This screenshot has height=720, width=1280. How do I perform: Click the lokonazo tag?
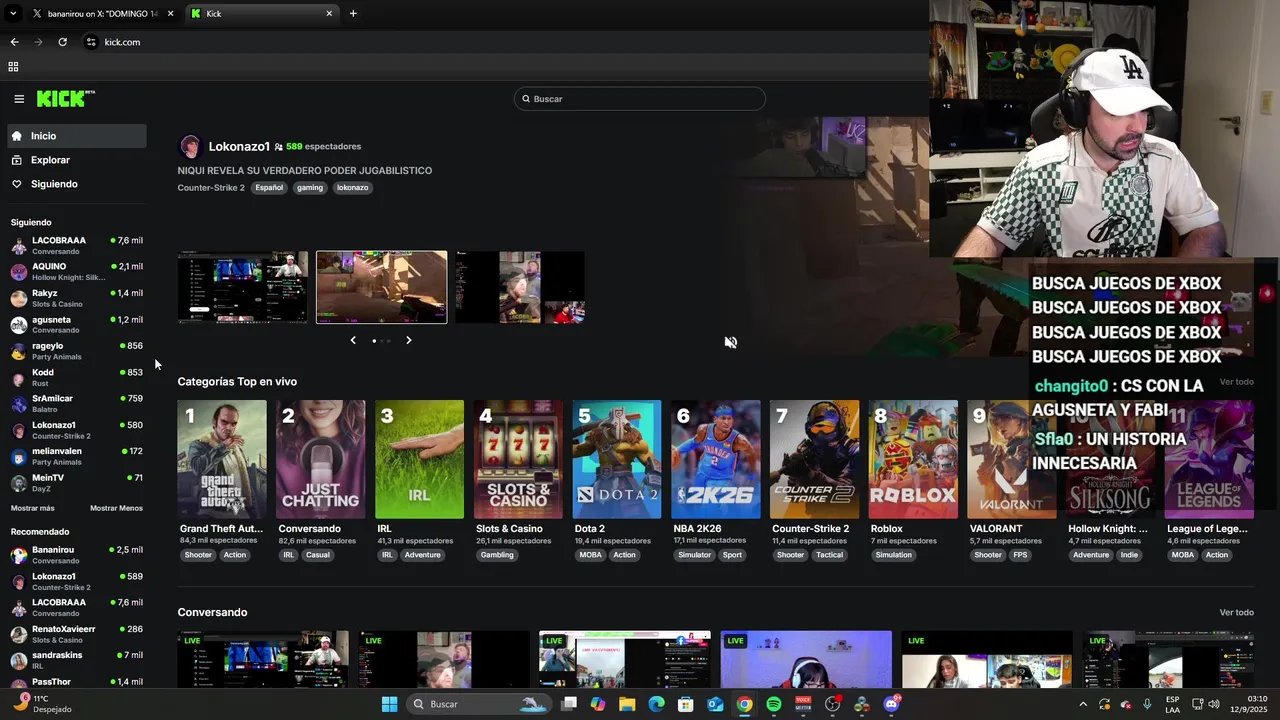352,188
